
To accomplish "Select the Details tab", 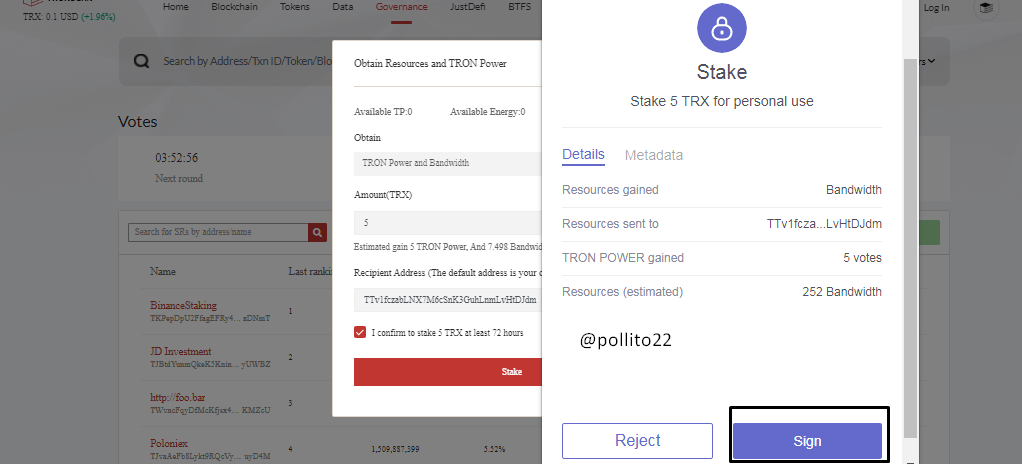I will click(583, 154).
